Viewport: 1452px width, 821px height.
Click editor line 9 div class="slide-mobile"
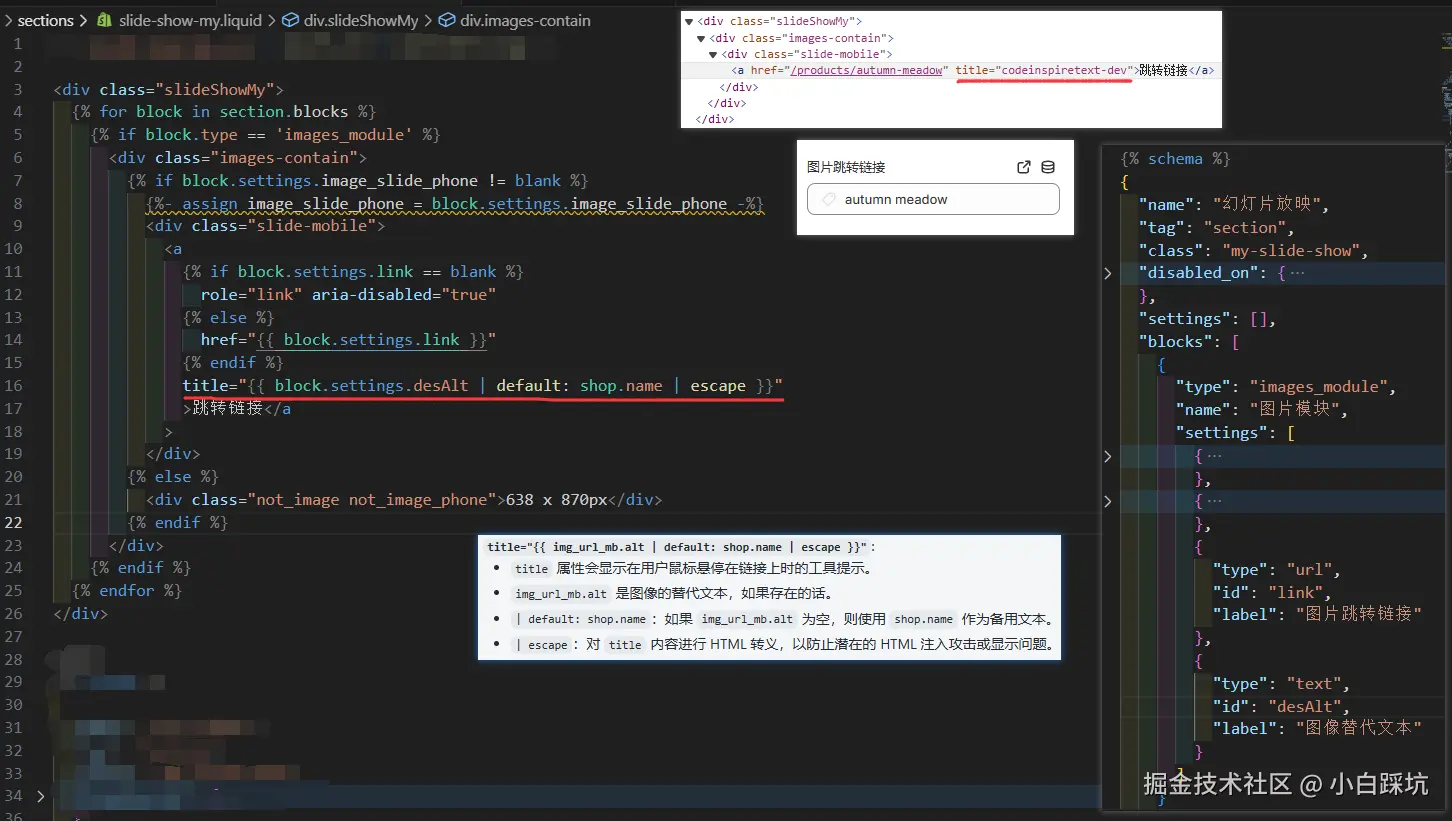[265, 225]
